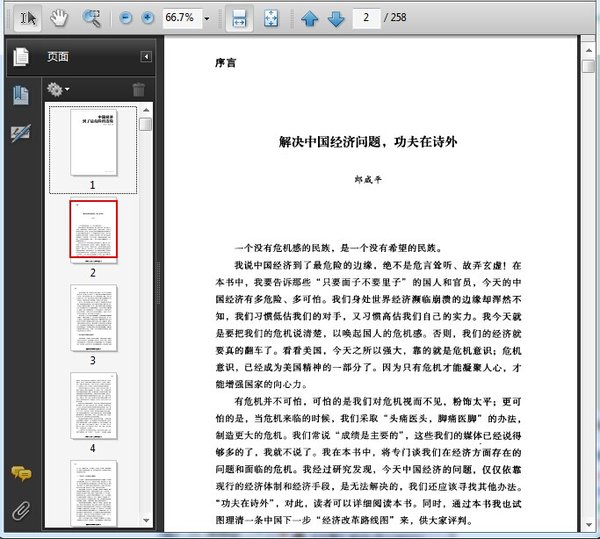600x539 pixels.
Task: Choose the marquee zoom tool
Action: [91, 18]
